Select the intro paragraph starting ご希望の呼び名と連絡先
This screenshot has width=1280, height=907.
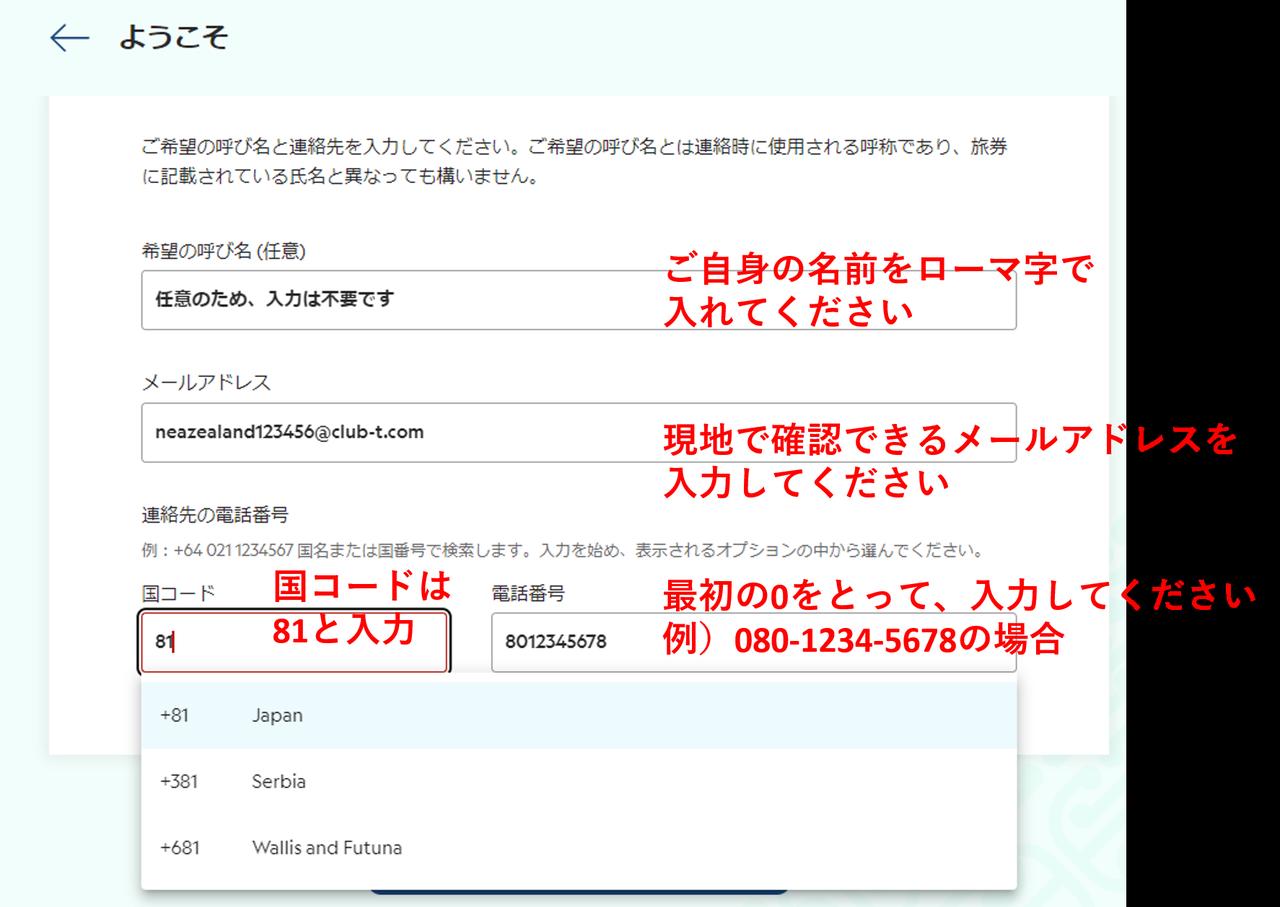[574, 164]
